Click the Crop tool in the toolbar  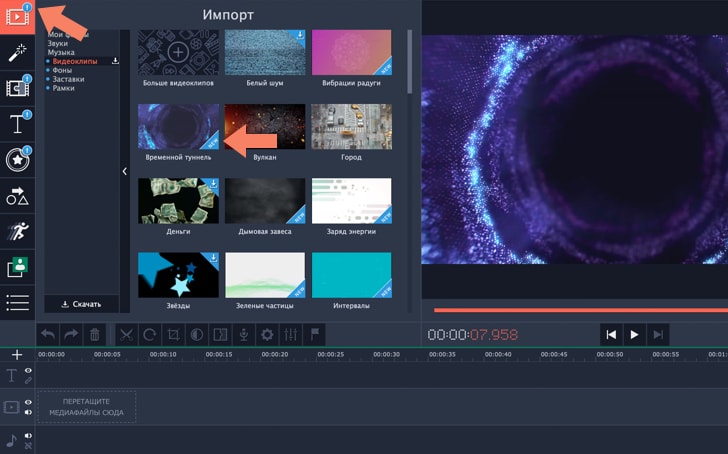pyautogui.click(x=173, y=335)
